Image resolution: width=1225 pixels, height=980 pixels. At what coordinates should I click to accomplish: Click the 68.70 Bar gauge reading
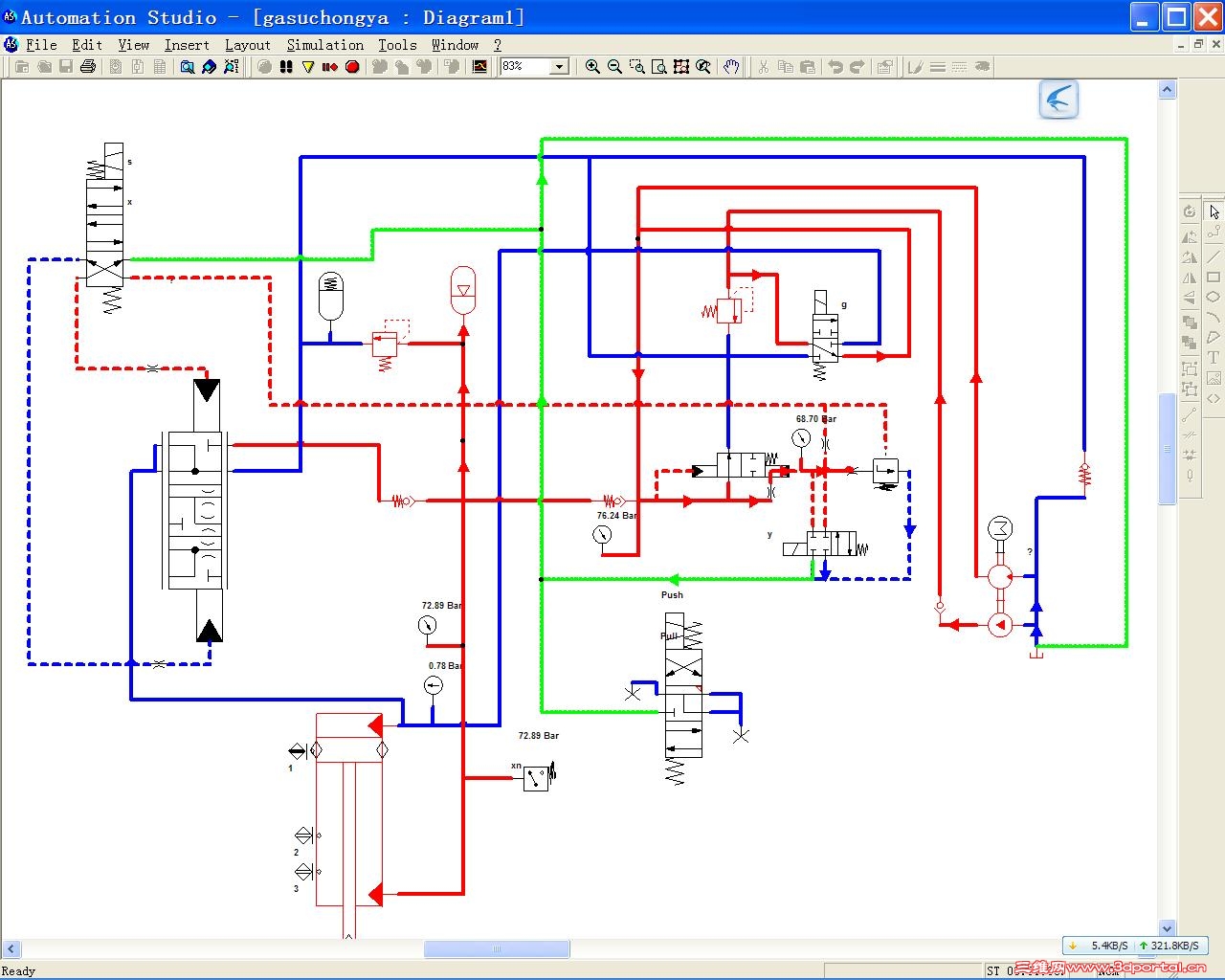point(816,419)
